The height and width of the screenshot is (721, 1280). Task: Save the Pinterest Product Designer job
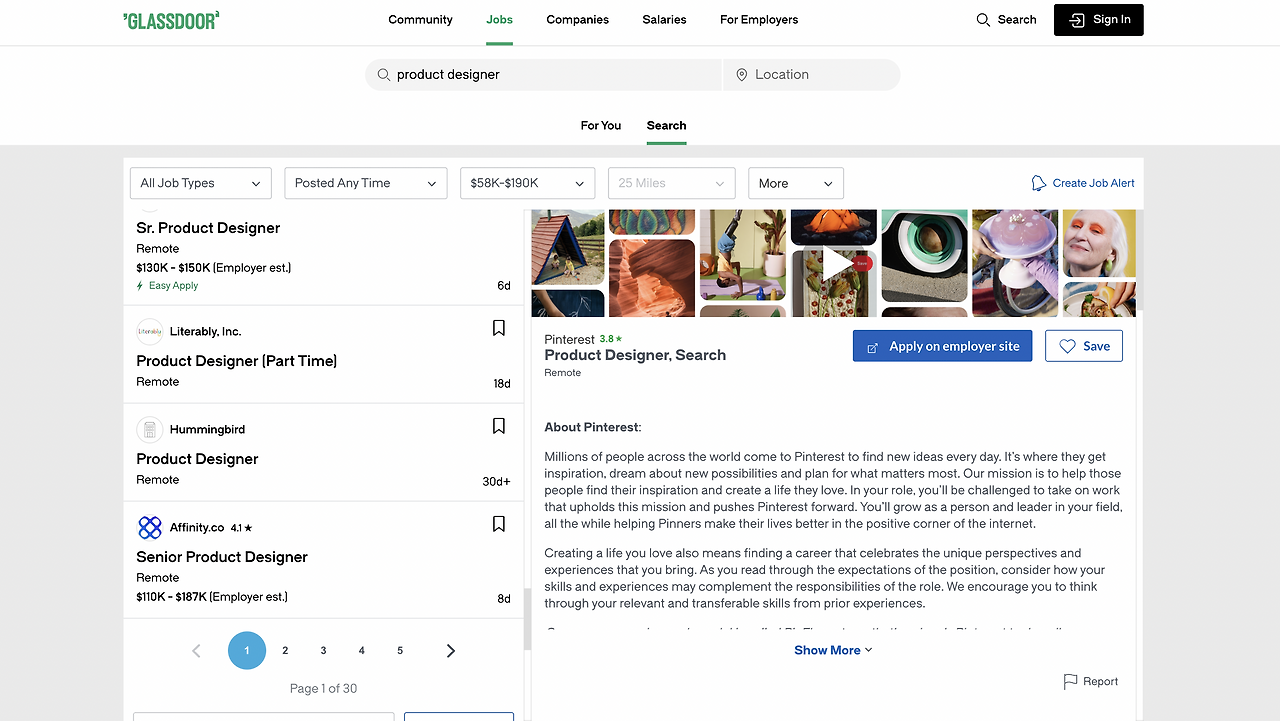(x=1084, y=346)
